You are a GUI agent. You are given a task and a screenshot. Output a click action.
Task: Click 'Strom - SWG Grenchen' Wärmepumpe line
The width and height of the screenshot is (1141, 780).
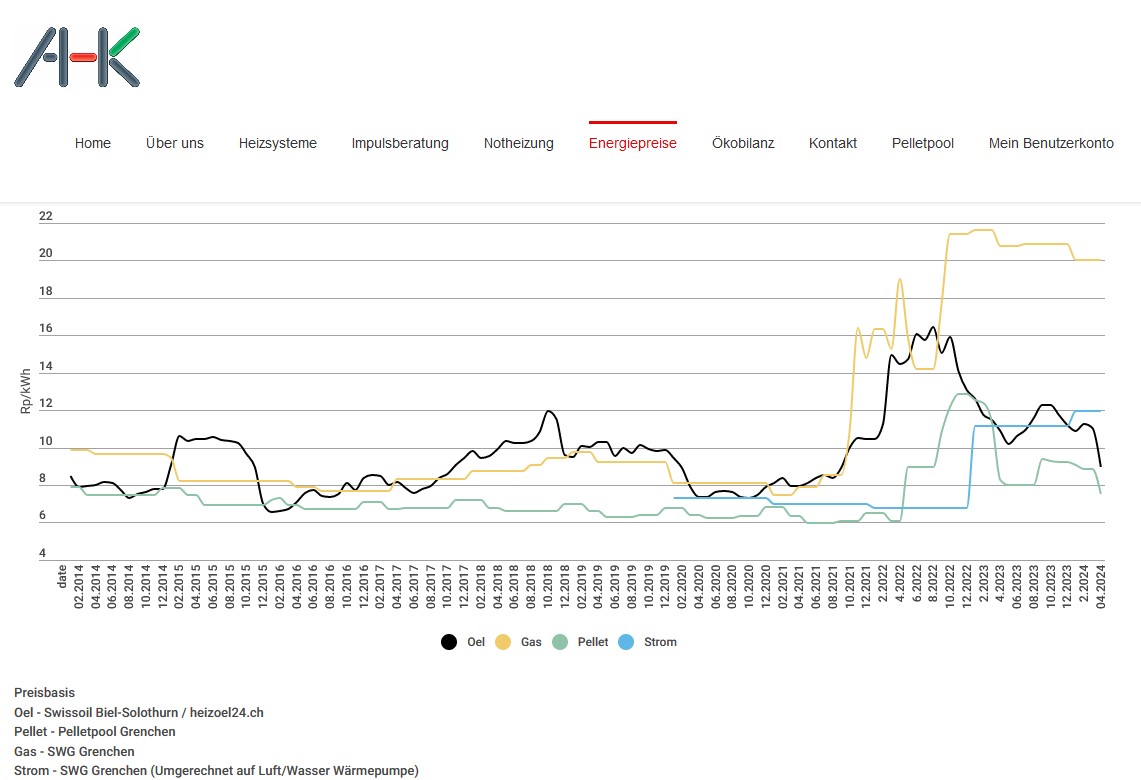216,771
